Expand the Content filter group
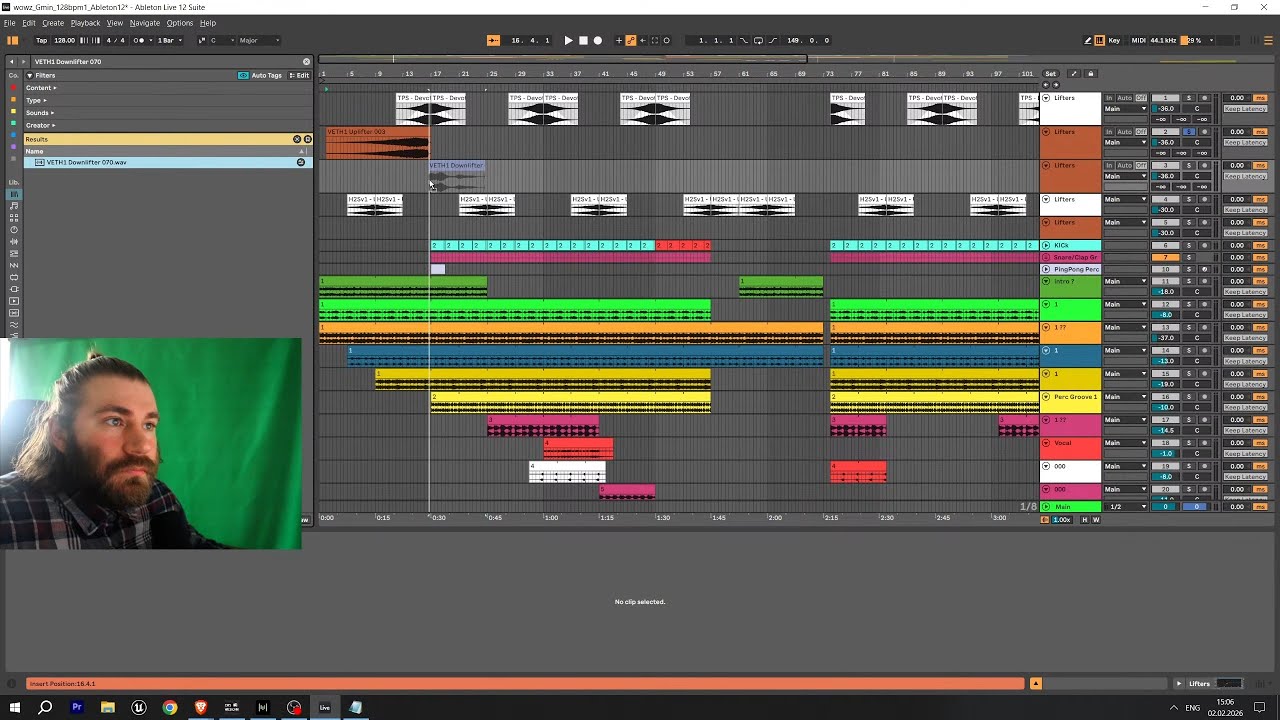Viewport: 1280px width, 720px height. (x=41, y=88)
